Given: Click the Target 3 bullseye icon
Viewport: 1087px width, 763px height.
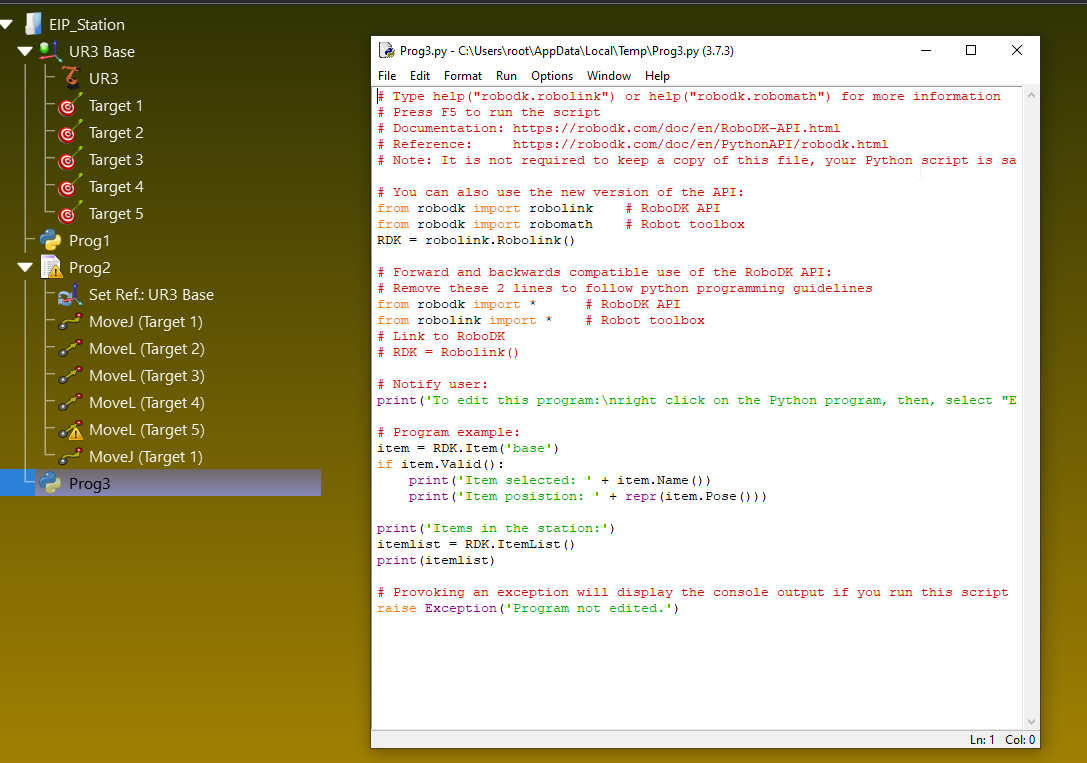Looking at the screenshot, I should pos(70,159).
